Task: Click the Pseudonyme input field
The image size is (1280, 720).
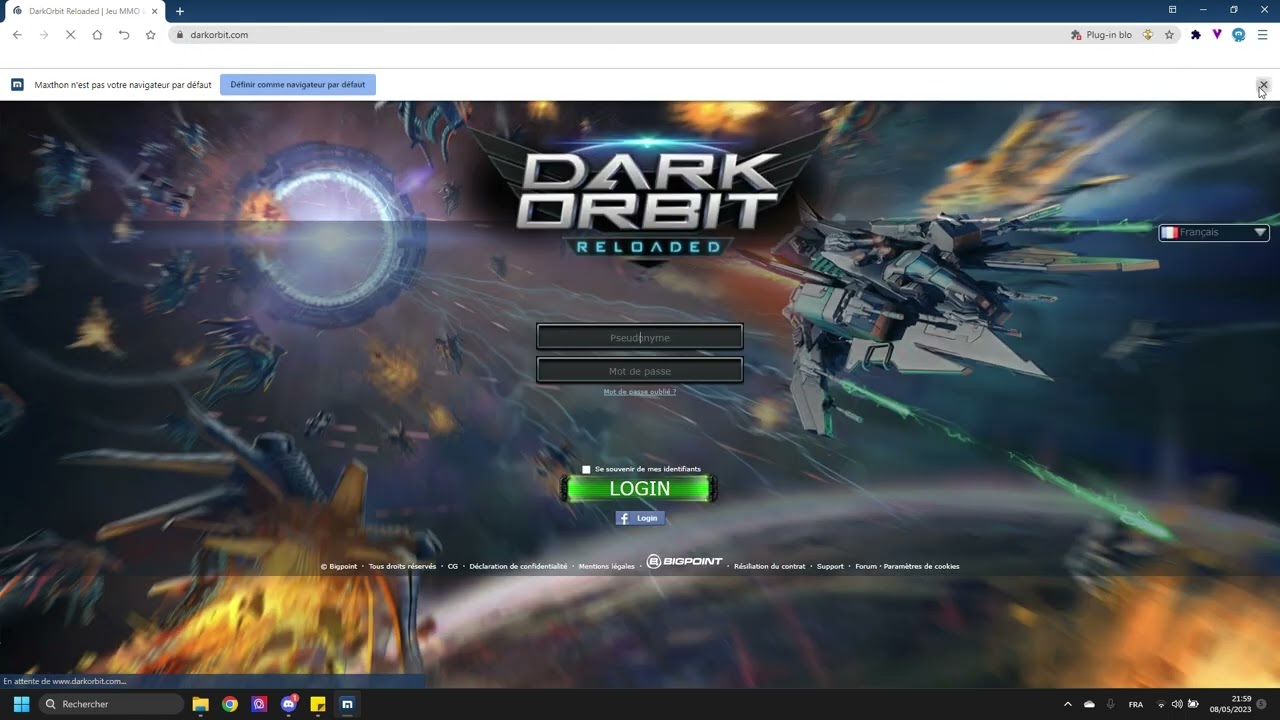Action: [640, 338]
